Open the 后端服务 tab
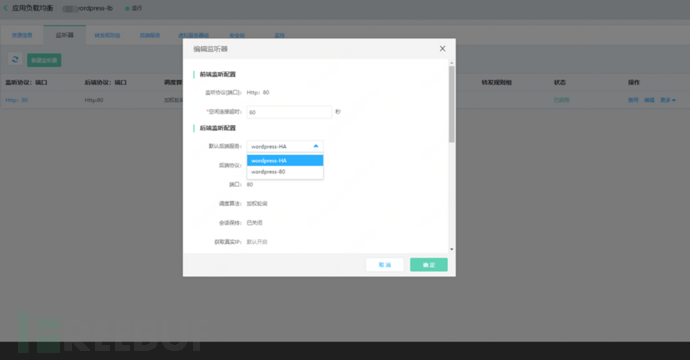 (150, 35)
